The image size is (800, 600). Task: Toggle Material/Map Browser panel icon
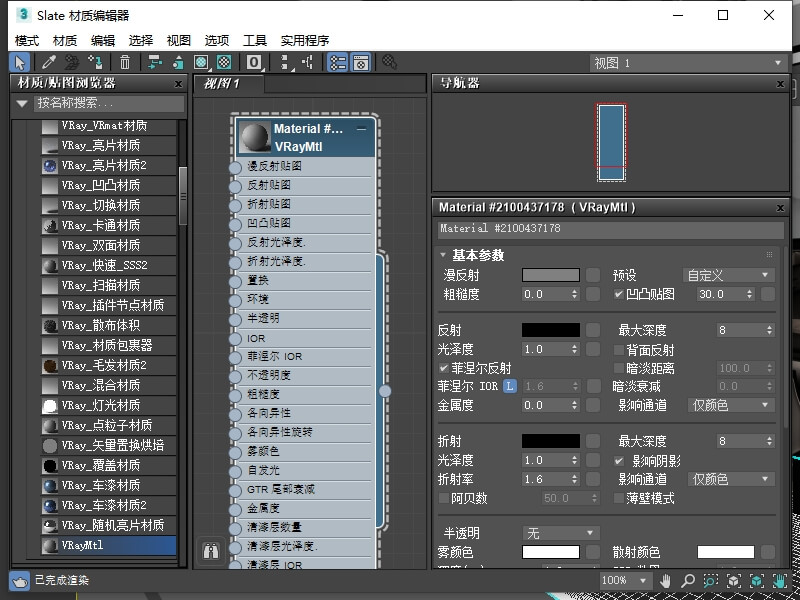[338, 63]
